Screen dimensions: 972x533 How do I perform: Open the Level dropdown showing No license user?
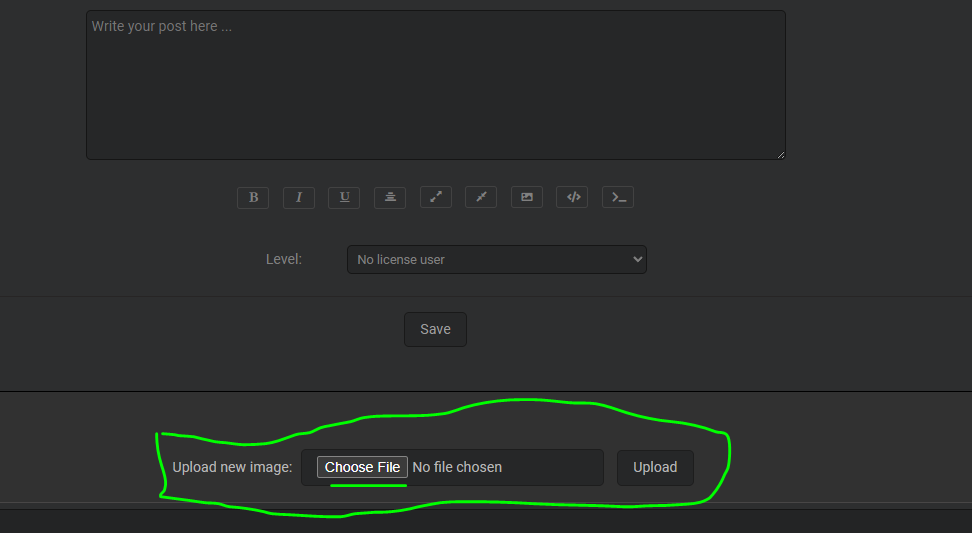[x=497, y=260]
